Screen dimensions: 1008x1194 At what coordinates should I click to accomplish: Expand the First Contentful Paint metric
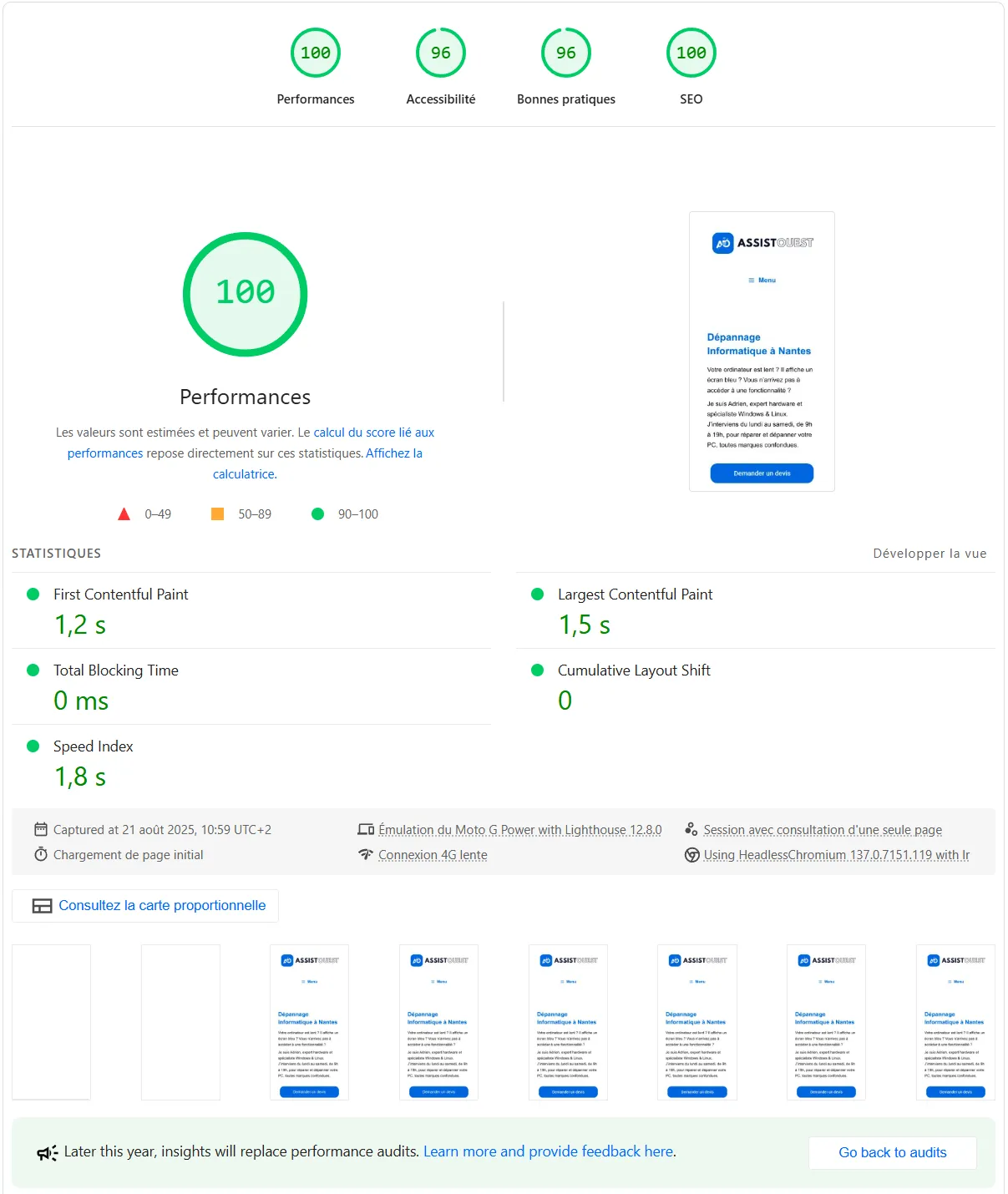[x=121, y=594]
